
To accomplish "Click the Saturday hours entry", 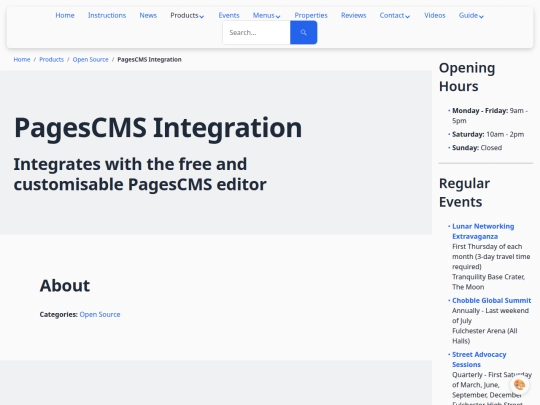I will pyautogui.click(x=488, y=134).
